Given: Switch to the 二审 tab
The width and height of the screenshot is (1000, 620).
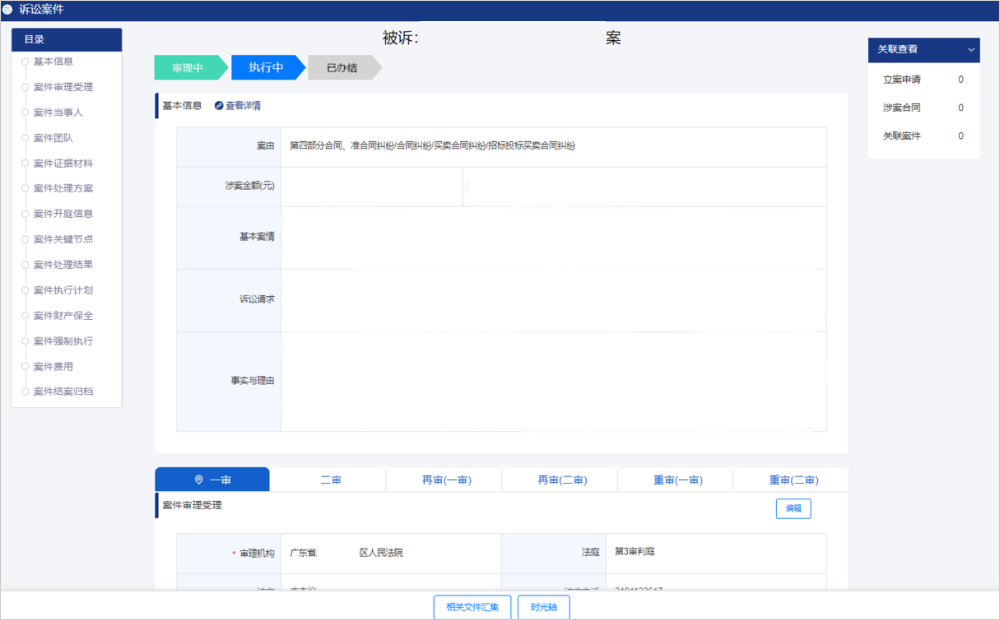Looking at the screenshot, I should tap(330, 480).
